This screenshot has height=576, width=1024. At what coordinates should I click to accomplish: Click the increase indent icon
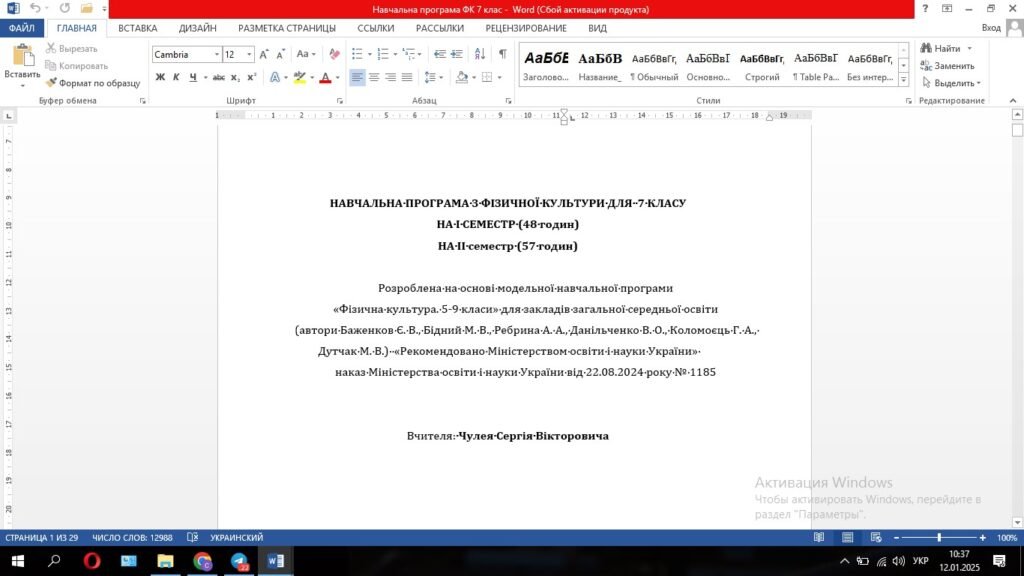pyautogui.click(x=457, y=54)
